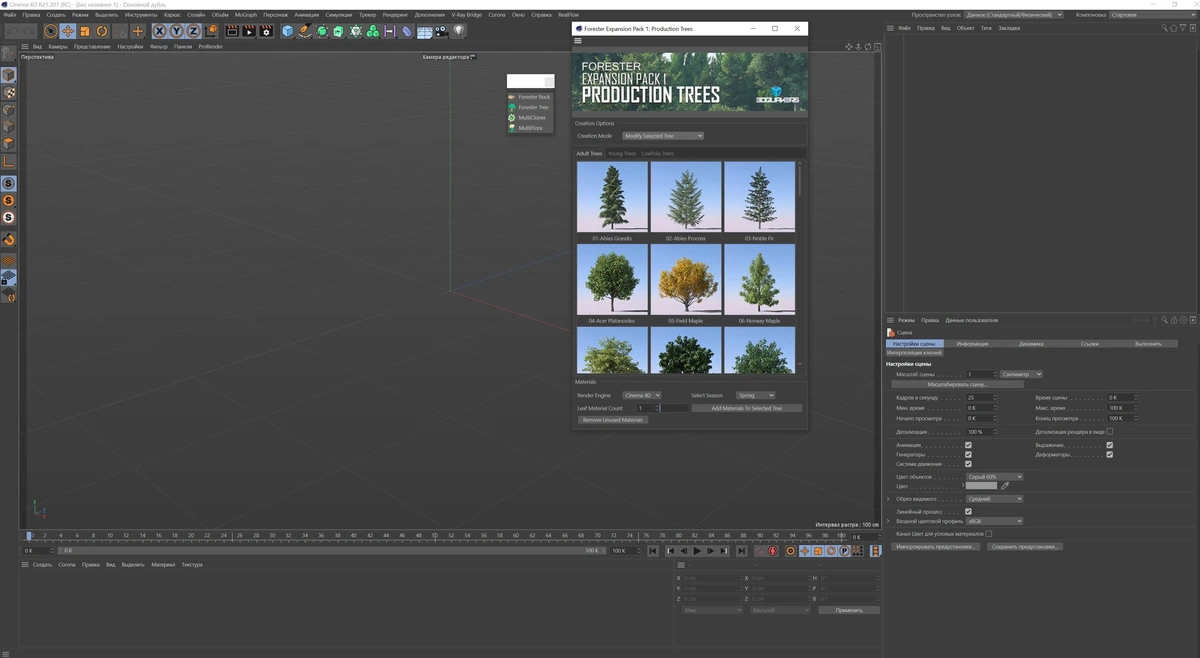Switch to the Young Trees tab

click(x=622, y=154)
